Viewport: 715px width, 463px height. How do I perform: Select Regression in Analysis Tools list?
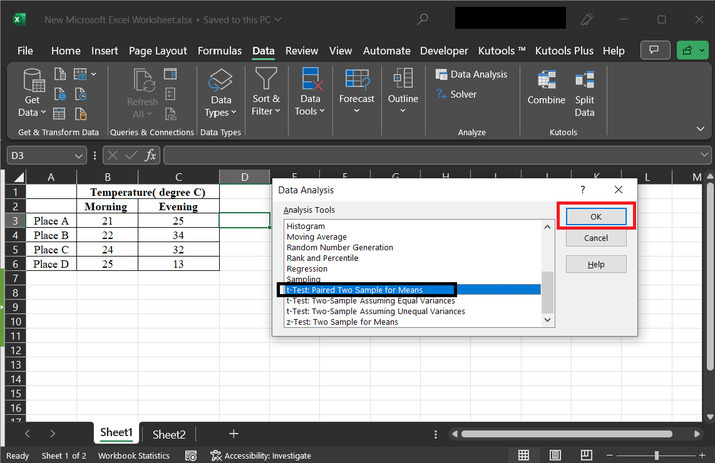306,269
